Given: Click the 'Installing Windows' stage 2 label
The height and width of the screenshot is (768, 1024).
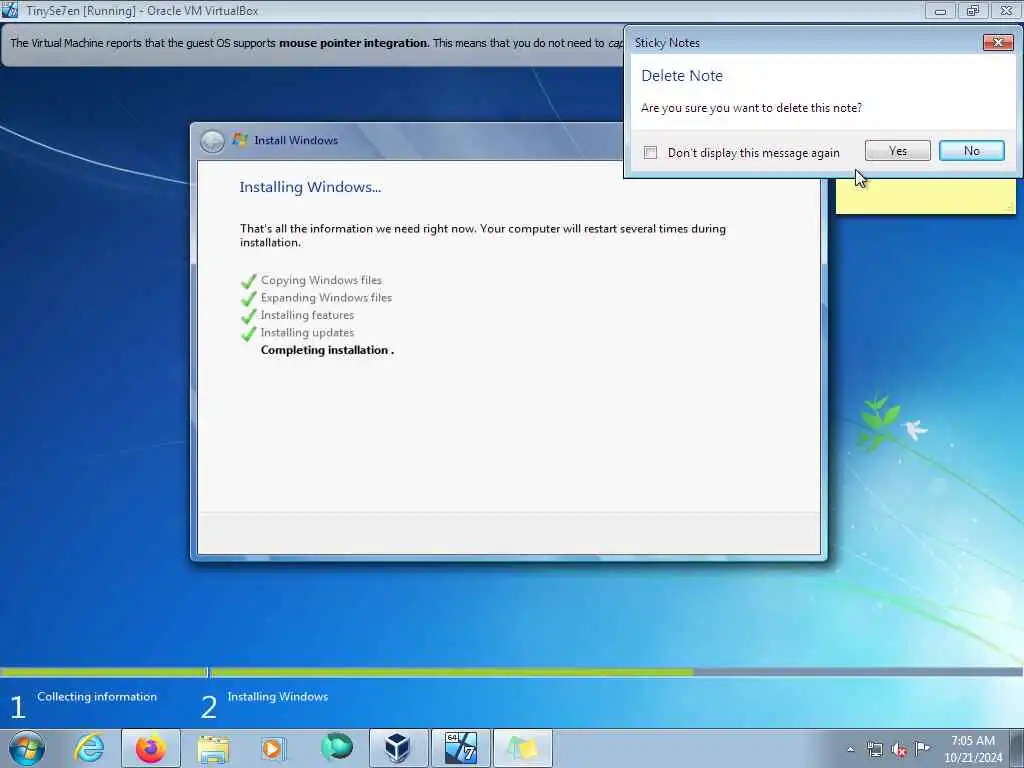Looking at the screenshot, I should (278, 697).
